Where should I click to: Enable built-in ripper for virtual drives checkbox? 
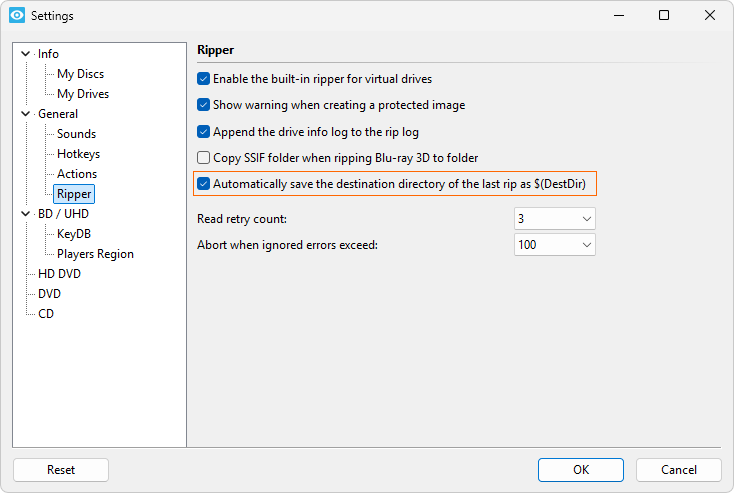204,79
